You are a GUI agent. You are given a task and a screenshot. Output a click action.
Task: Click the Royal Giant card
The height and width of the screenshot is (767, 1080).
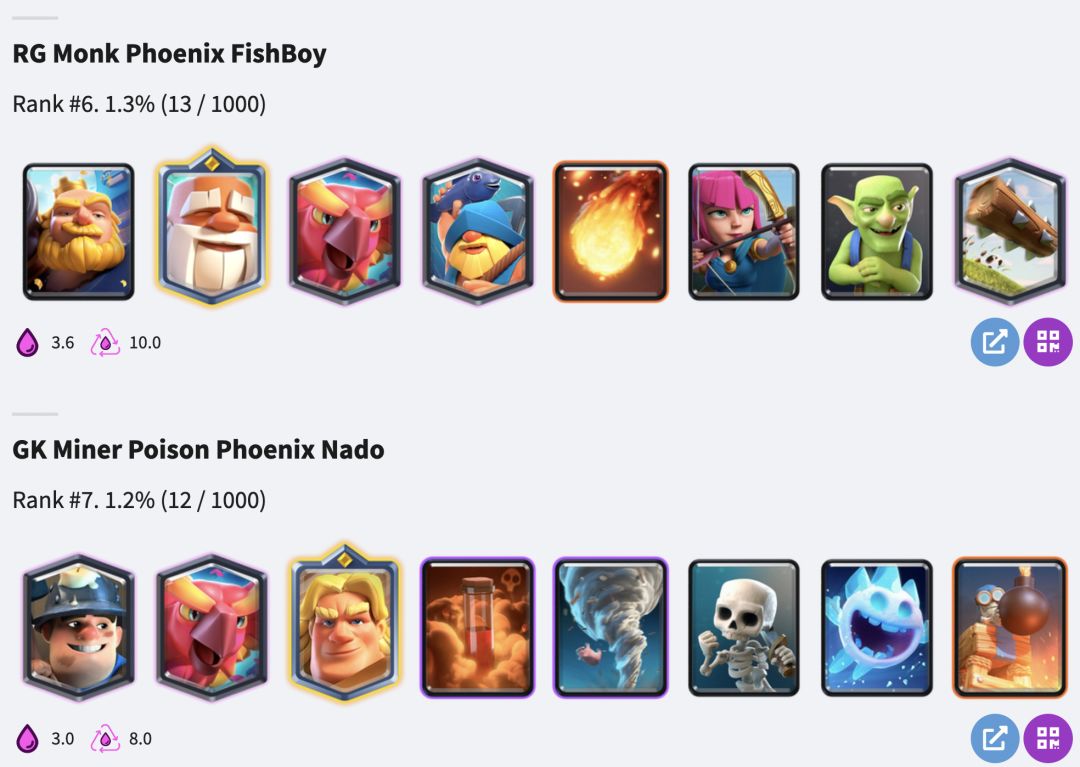79,231
